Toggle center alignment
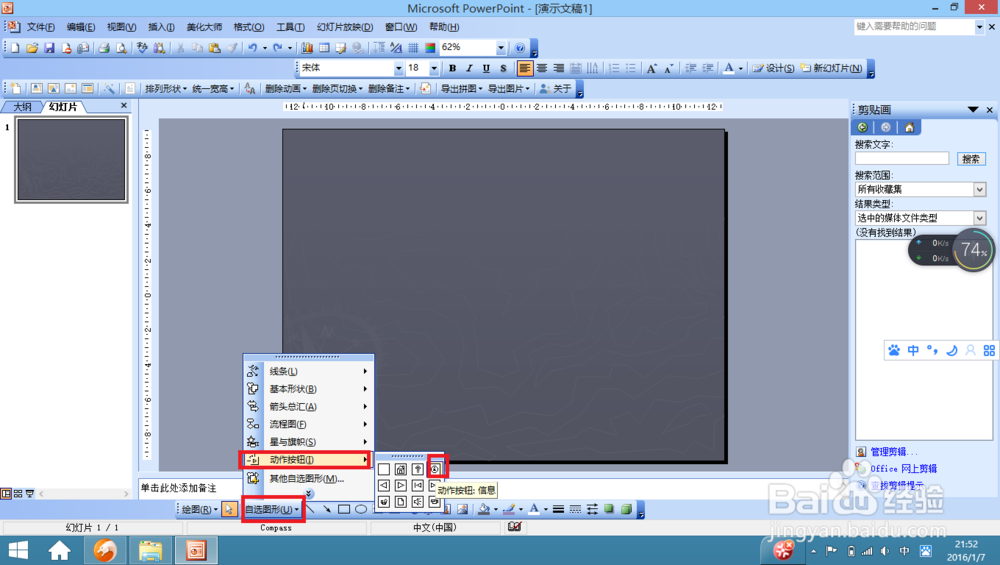This screenshot has width=1000, height=565. click(541, 68)
